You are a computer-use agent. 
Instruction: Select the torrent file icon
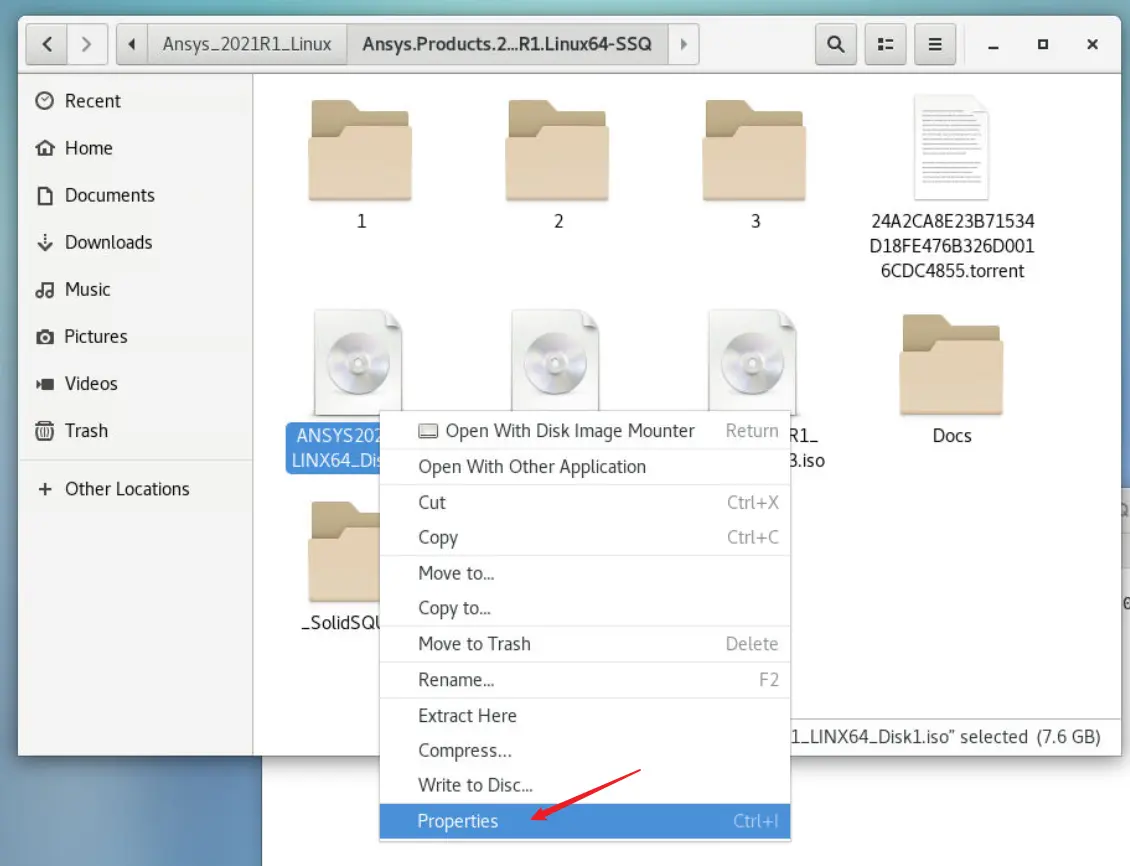point(951,148)
